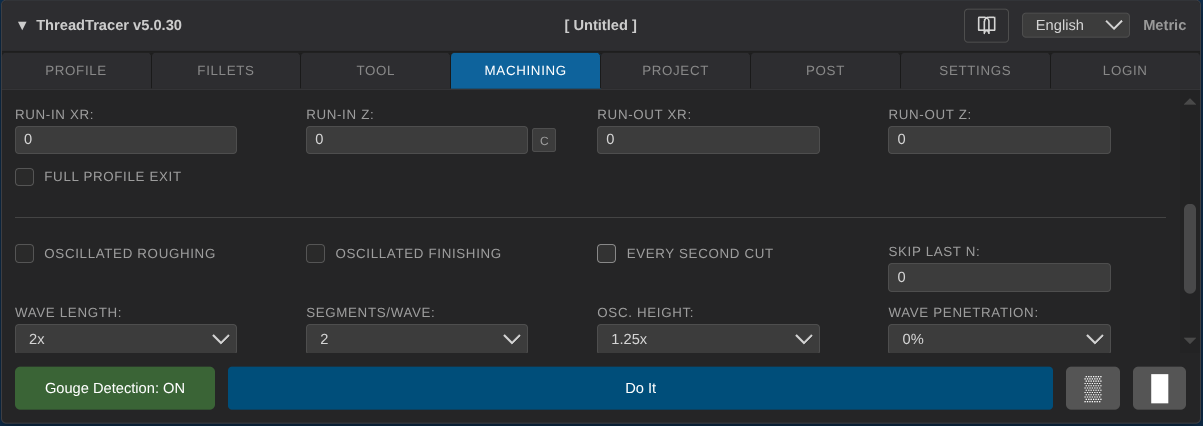Toggle Gouge Detection ON button
Image resolution: width=1203 pixels, height=426 pixels.
pyautogui.click(x=115, y=388)
